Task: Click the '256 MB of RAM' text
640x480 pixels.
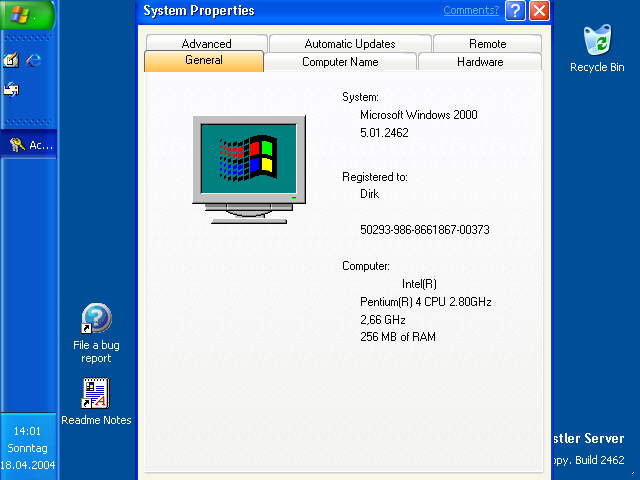Action: pos(398,337)
